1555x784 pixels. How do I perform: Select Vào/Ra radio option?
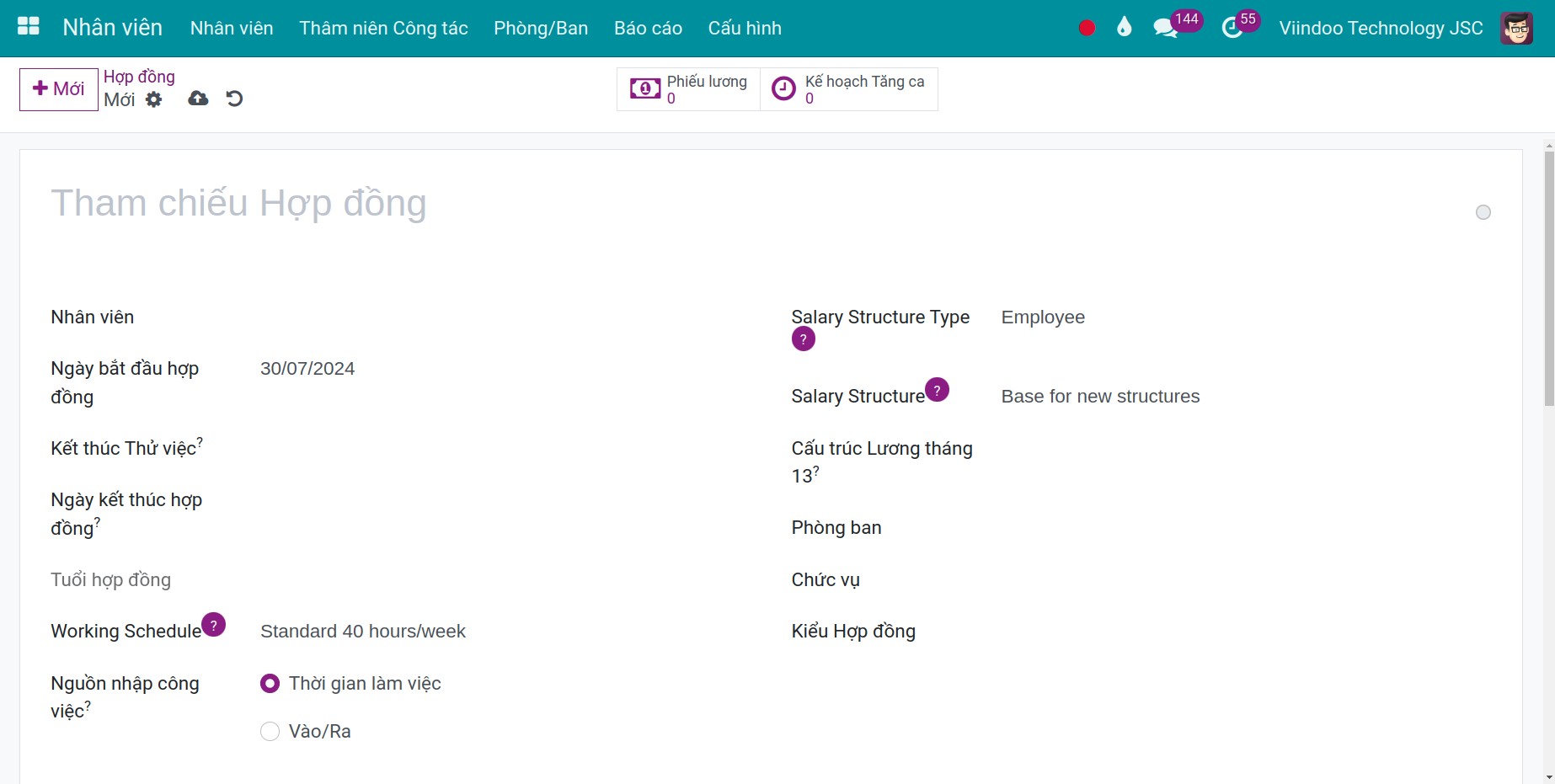click(x=270, y=732)
